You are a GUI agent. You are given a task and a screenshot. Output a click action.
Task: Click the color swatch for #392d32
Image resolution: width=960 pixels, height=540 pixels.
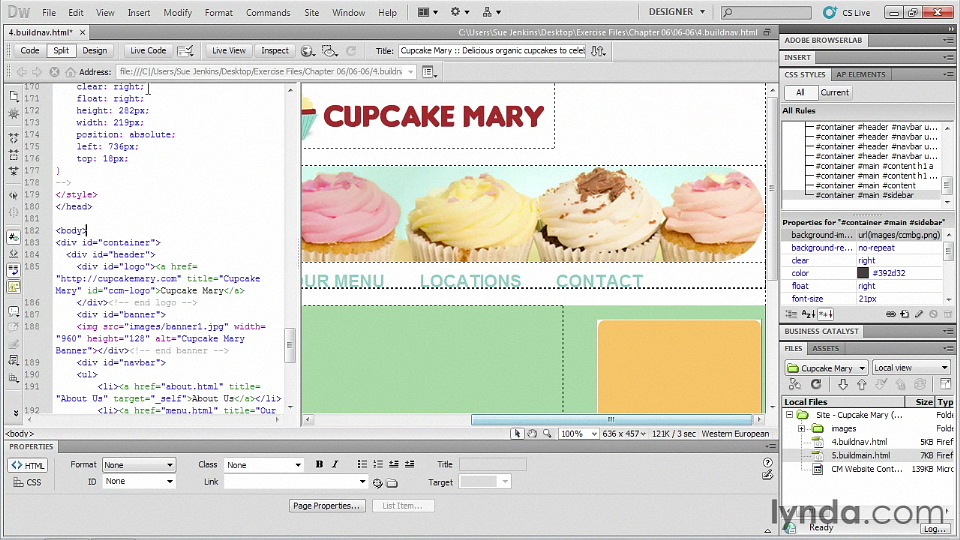point(863,273)
